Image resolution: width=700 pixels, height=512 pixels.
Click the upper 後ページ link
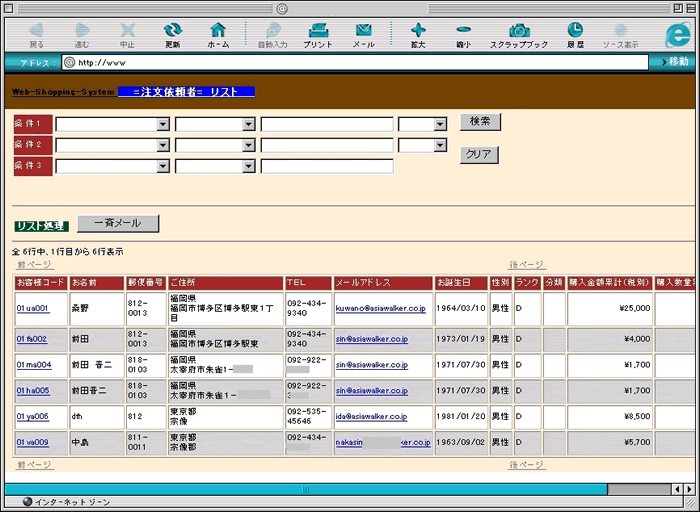tap(526, 265)
